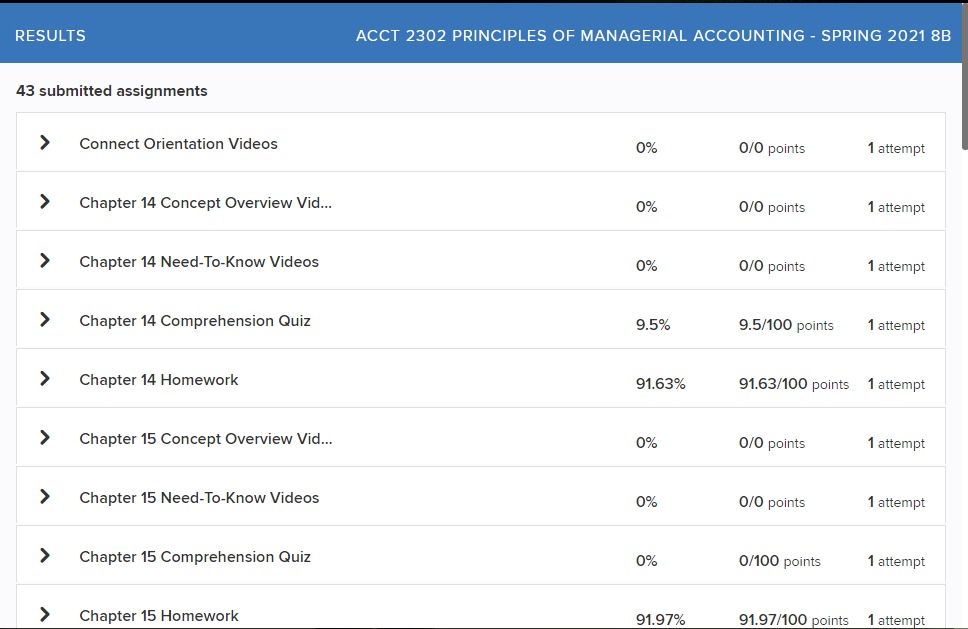Select Chapter 14 Homework assignment name
Image resolution: width=968 pixels, height=629 pixels.
click(x=159, y=380)
